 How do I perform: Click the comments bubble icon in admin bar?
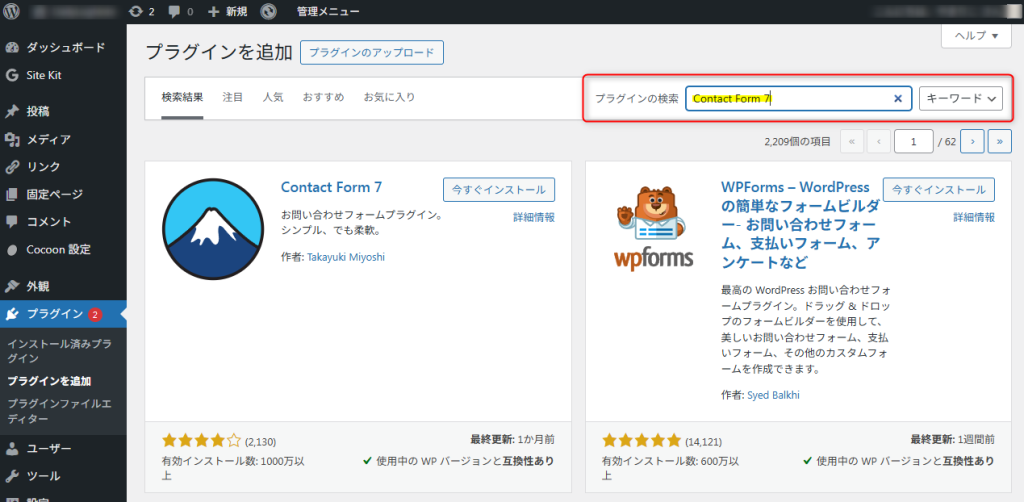point(181,12)
